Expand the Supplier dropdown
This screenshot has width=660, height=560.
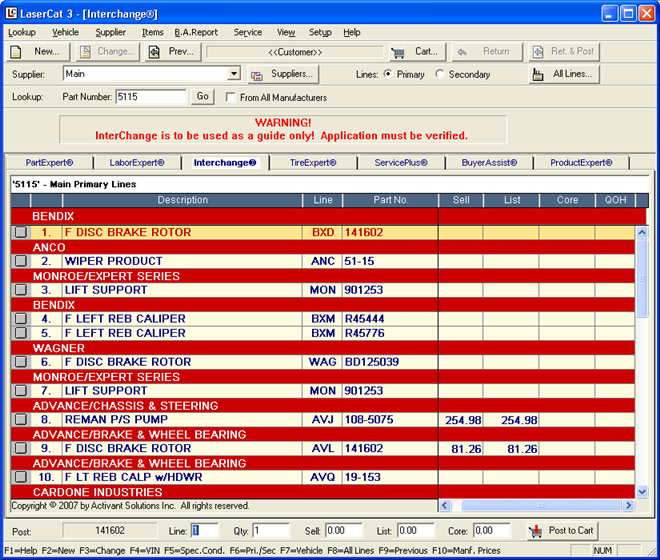(x=234, y=74)
